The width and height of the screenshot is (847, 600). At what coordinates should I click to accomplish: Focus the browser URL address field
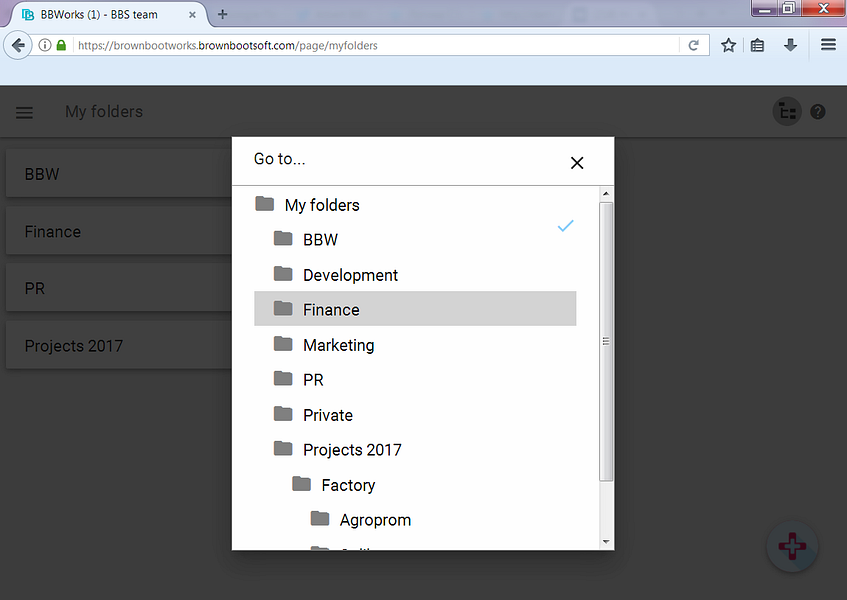(x=377, y=45)
